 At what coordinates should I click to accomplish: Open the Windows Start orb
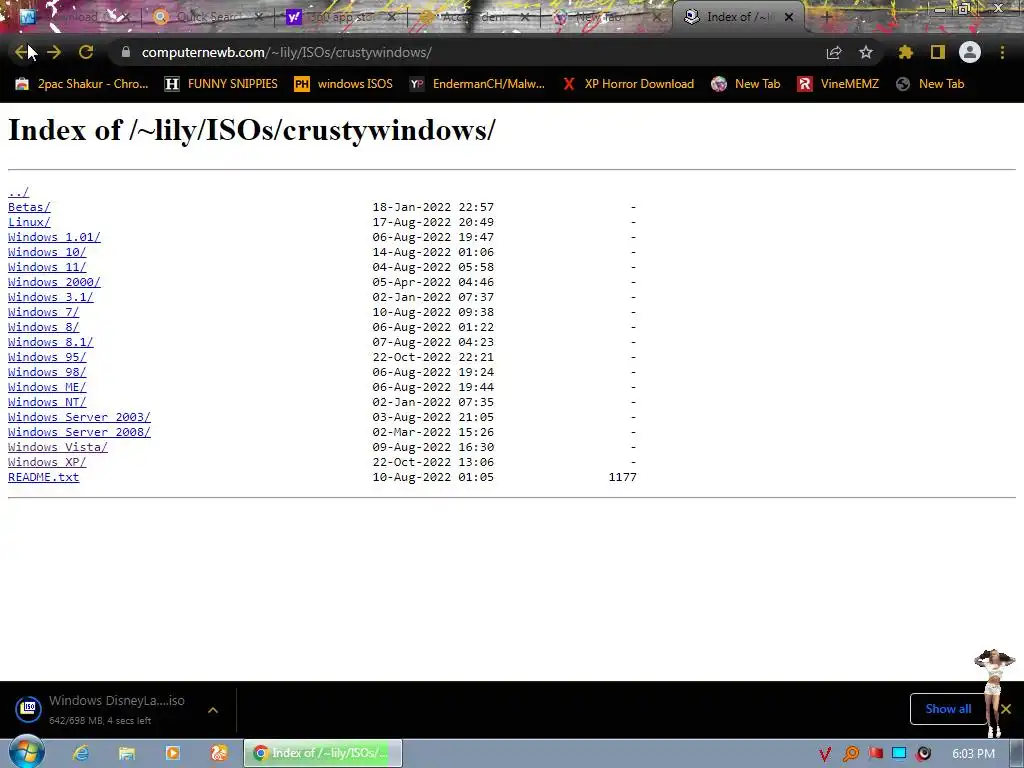(26, 752)
